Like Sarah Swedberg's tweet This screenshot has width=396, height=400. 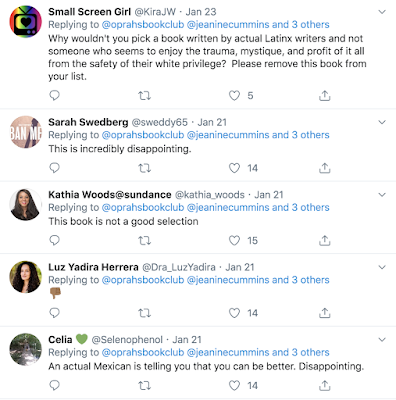coord(234,168)
